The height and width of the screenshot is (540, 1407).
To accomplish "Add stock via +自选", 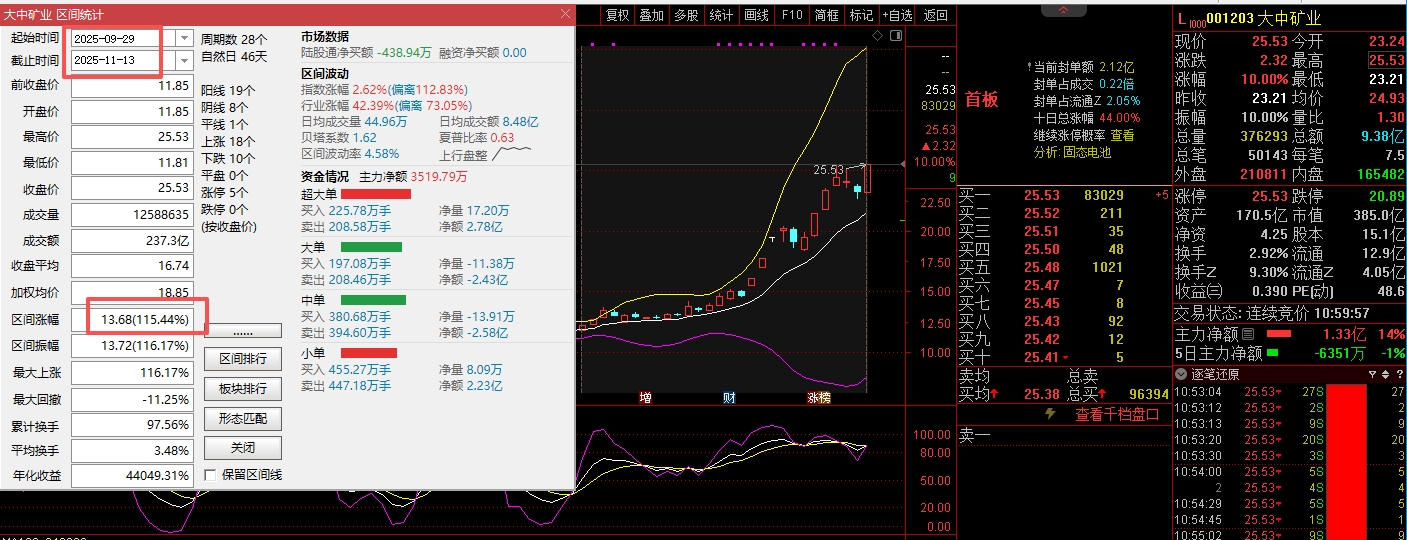I will [897, 15].
